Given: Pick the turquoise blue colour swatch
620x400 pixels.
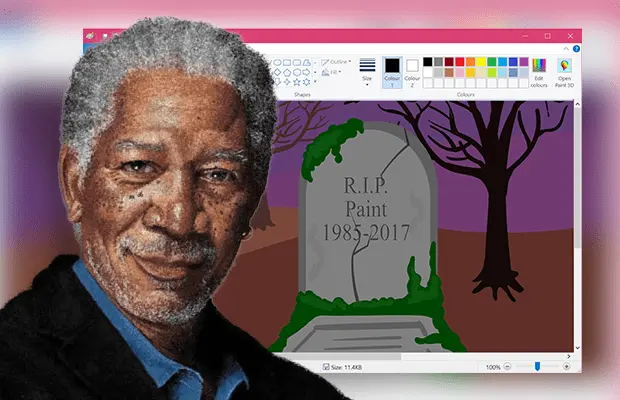Looking at the screenshot, I should point(503,62).
